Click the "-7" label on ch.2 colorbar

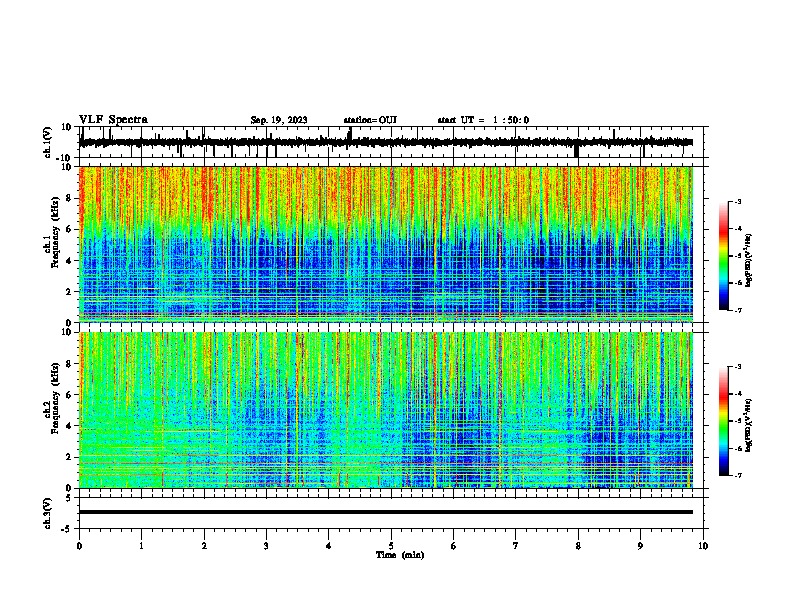737,475
